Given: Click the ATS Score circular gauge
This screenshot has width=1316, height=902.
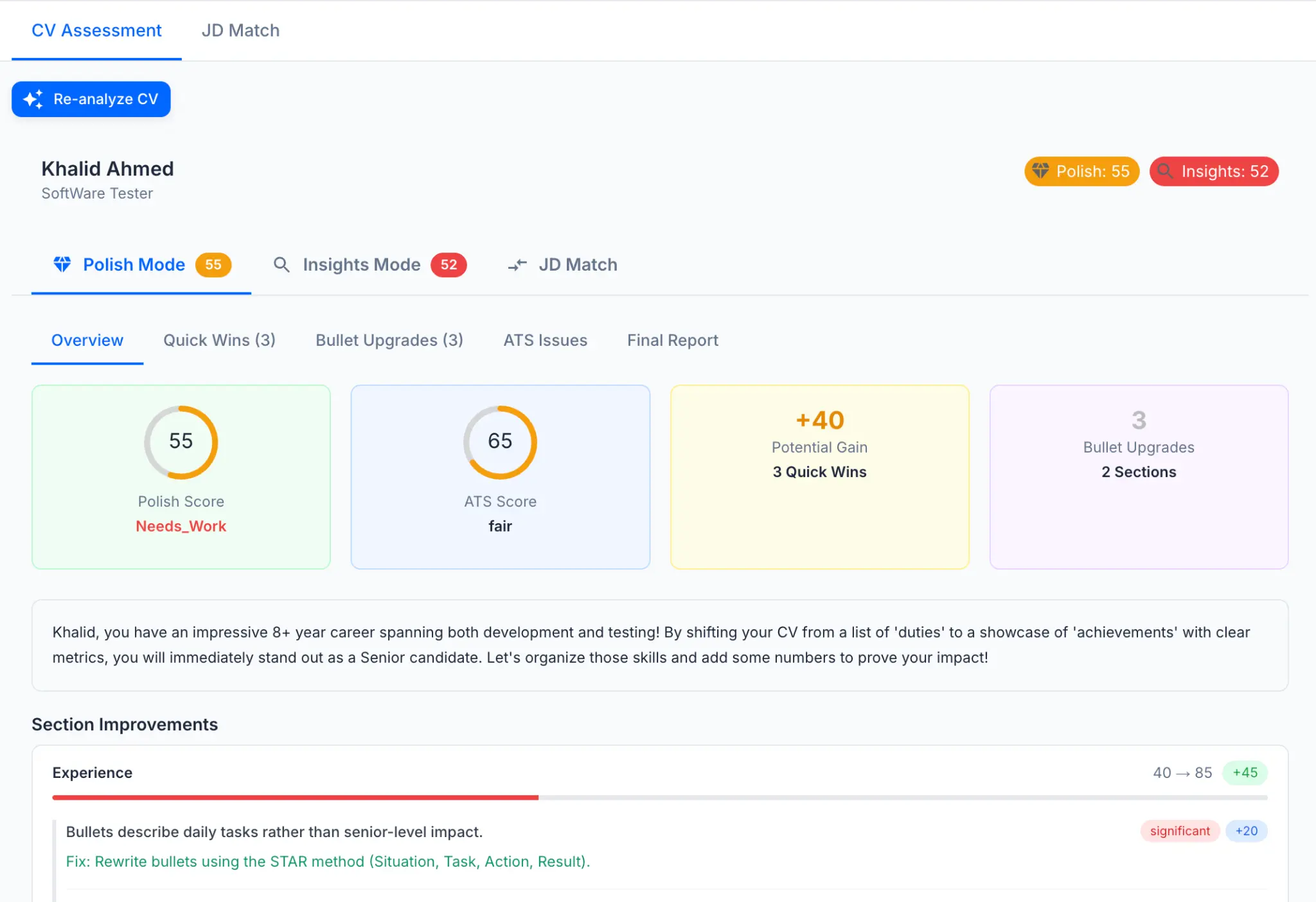Looking at the screenshot, I should point(500,442).
